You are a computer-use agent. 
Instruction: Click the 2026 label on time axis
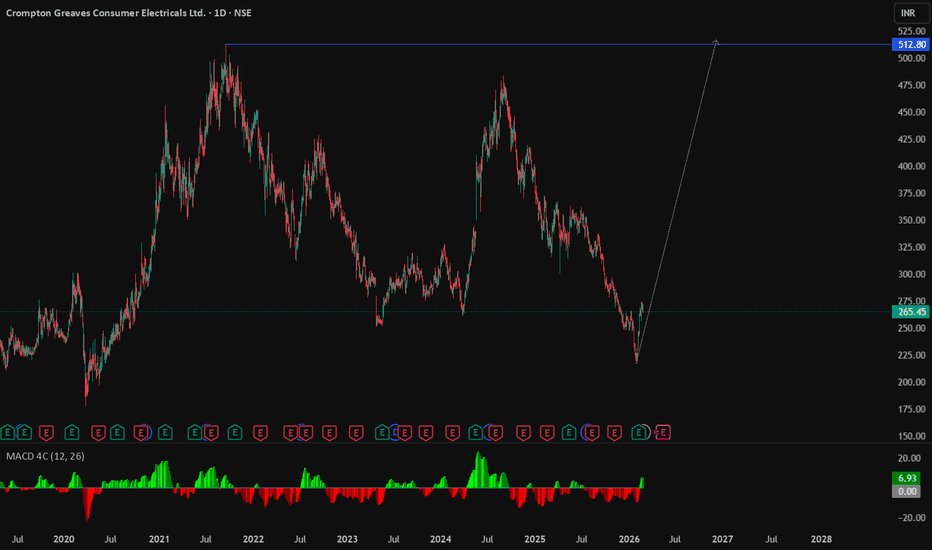coord(629,539)
